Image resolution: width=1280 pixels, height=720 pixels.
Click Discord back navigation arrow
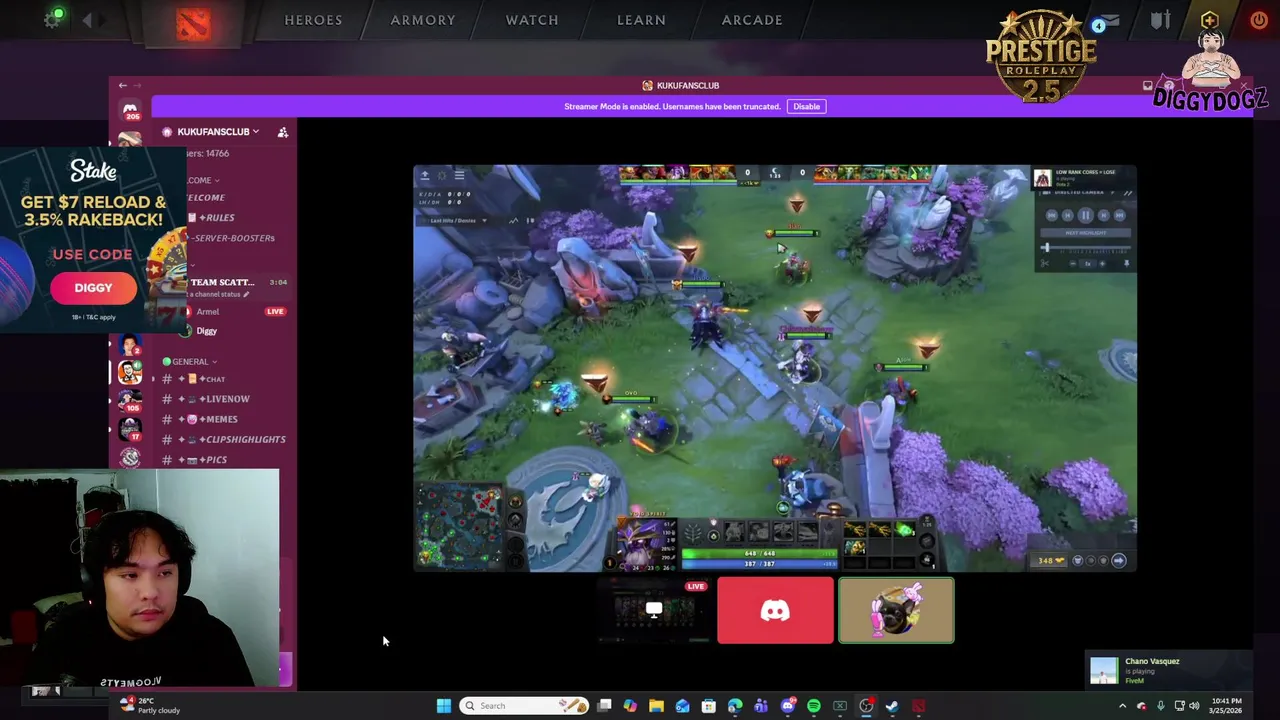pos(122,85)
